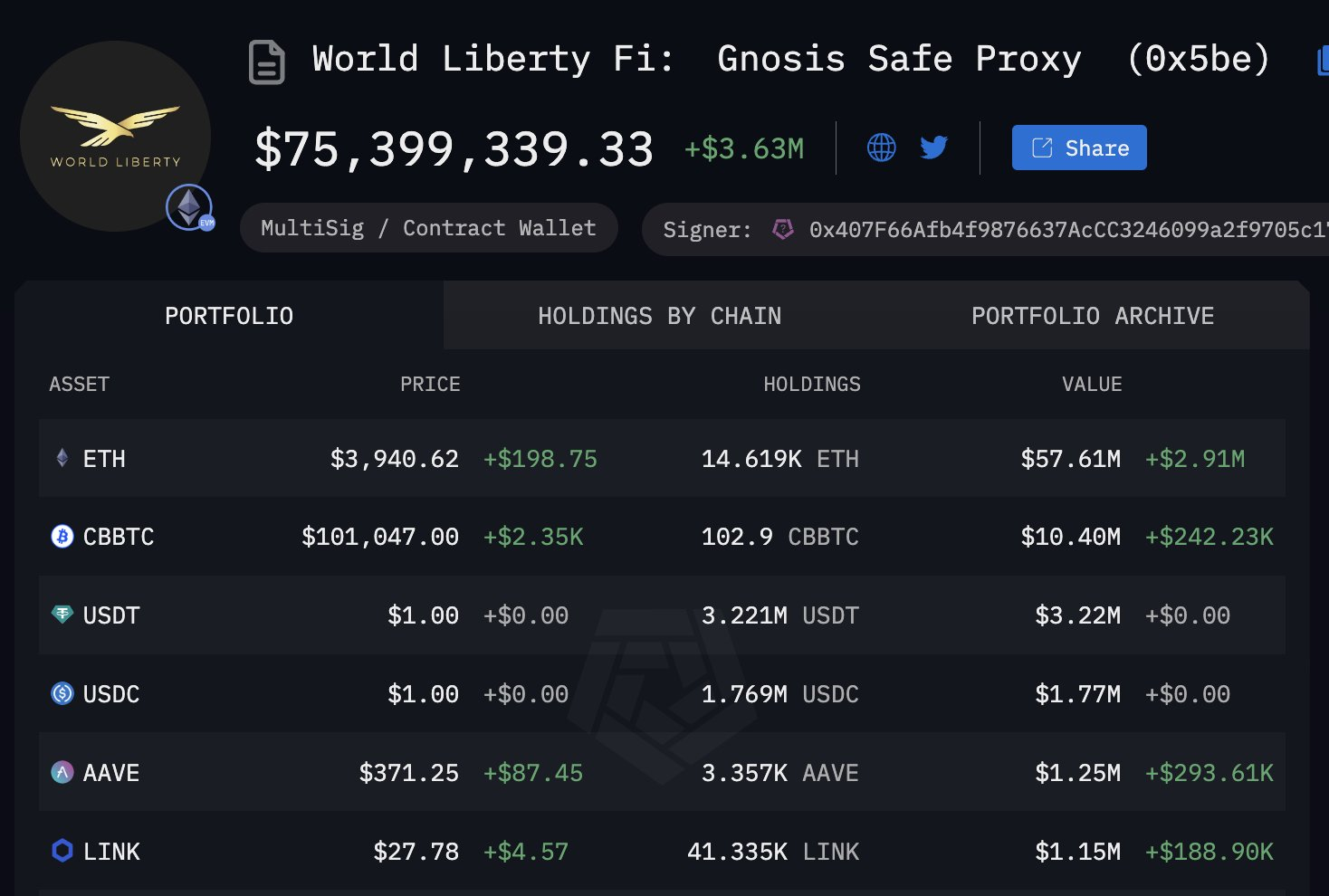
Task: Click the MultiSig / Contract Wallet tag
Action: pos(428,228)
